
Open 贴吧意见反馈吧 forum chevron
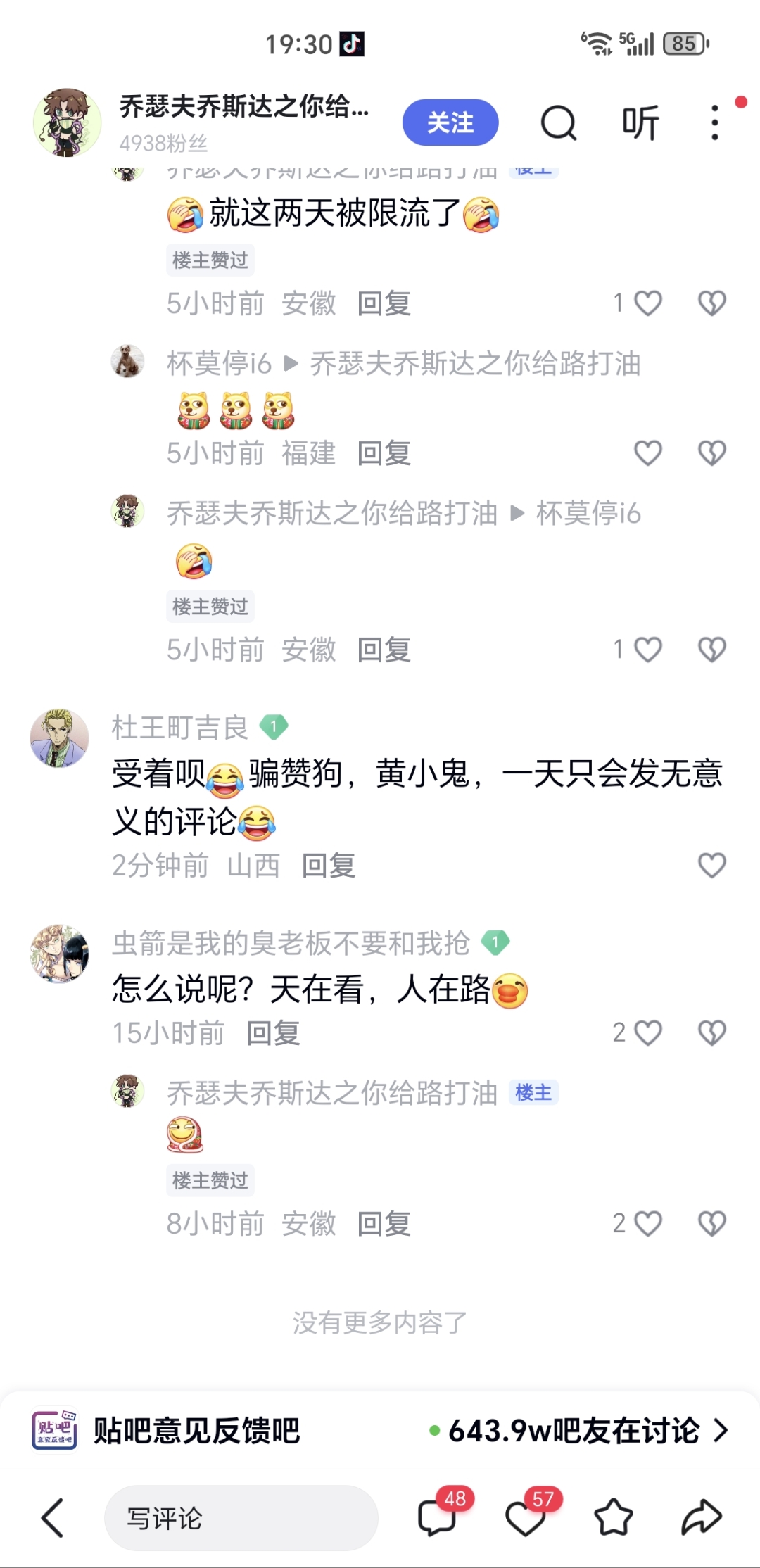[x=720, y=1430]
